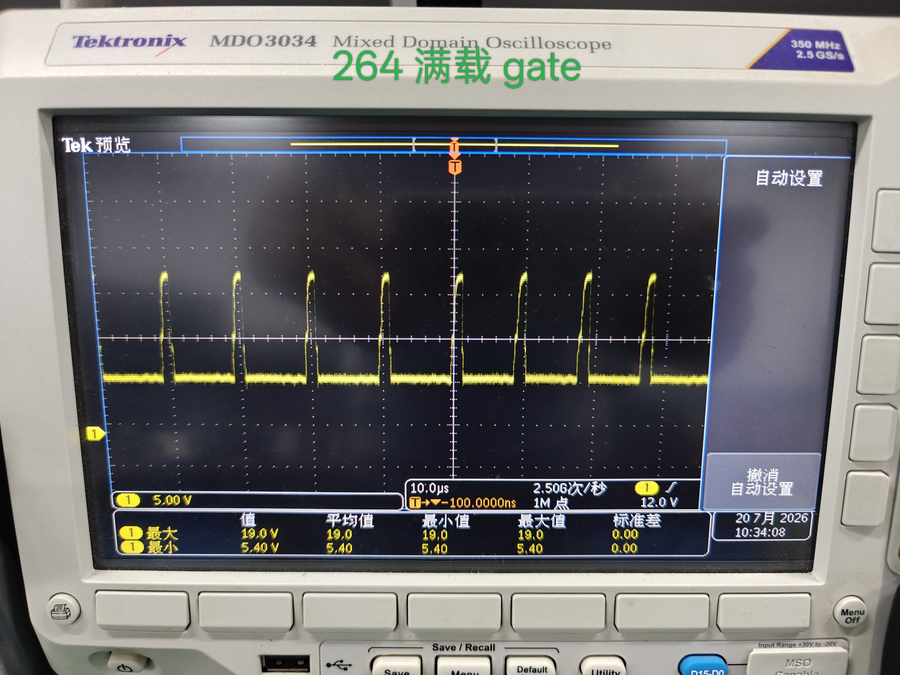The width and height of the screenshot is (900, 675).
Task: Push the Utility button
Action: tap(604, 667)
